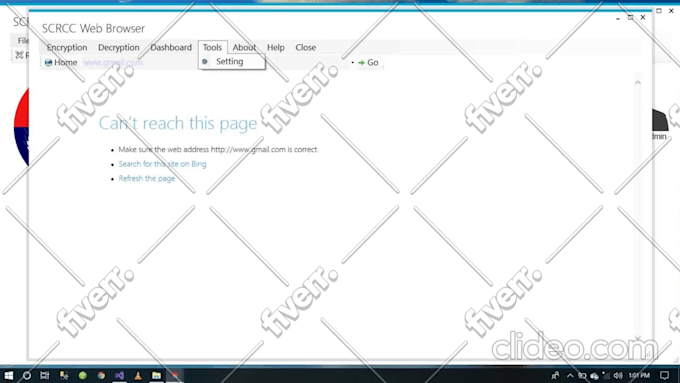This screenshot has width=680, height=383.
Task: Click the www.gmail.com address field
Action: pos(215,62)
